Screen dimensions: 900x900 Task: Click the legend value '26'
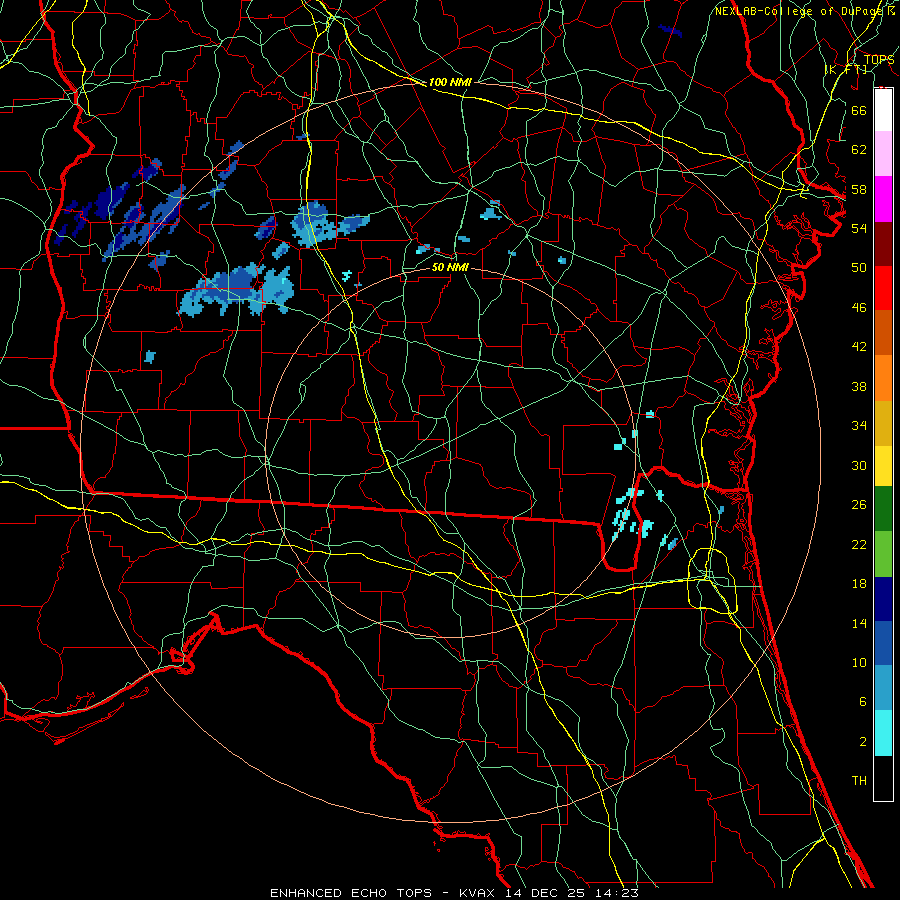pos(859,505)
